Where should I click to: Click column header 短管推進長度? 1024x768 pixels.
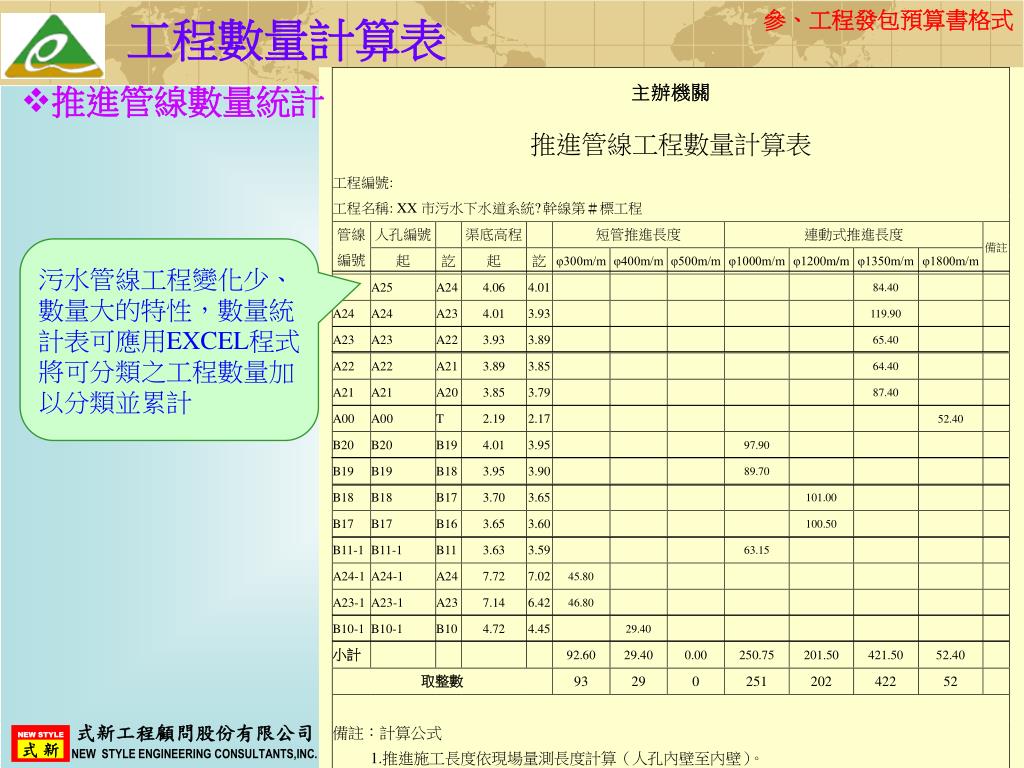[x=638, y=234]
